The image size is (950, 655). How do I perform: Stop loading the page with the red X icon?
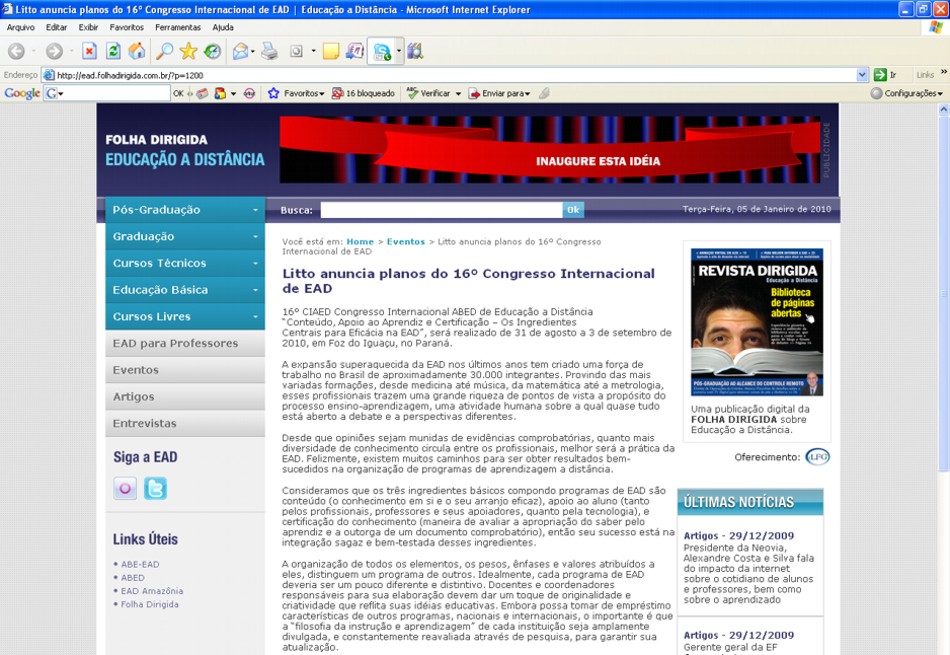(89, 52)
